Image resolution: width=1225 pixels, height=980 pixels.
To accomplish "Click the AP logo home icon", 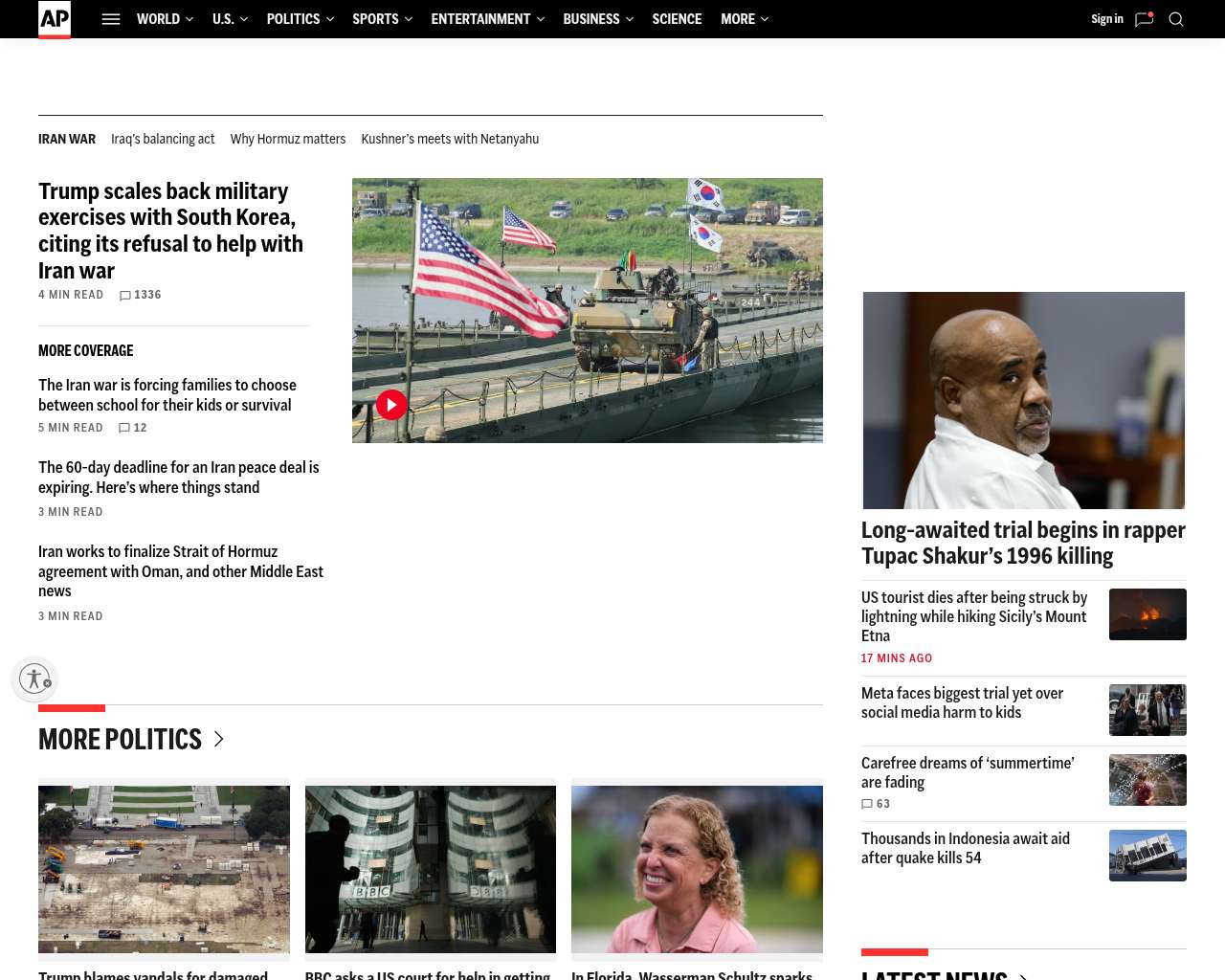I will 55,19.
